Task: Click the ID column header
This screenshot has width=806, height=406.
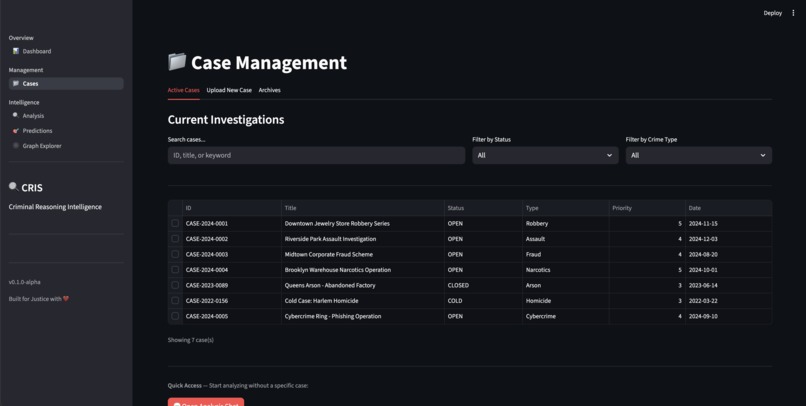Action: click(x=232, y=208)
